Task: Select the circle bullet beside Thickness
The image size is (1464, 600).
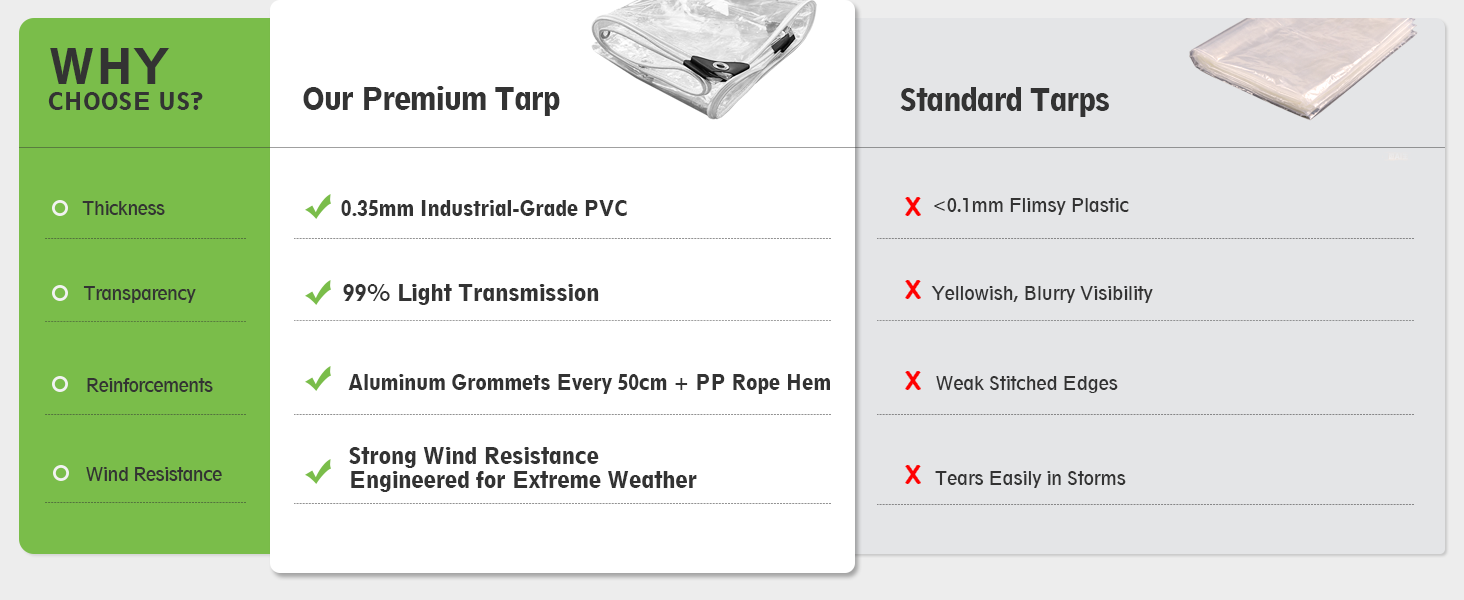Action: [60, 208]
